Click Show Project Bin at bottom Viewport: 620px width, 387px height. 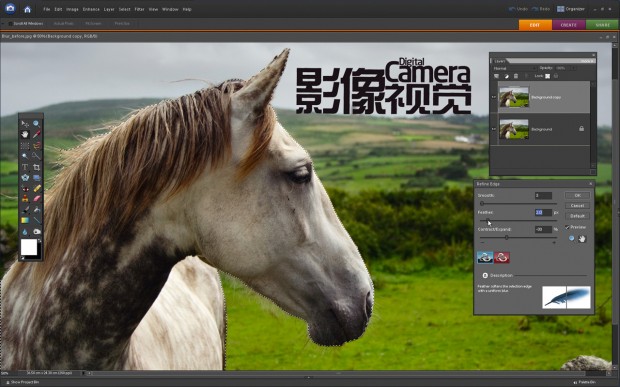[x=23, y=382]
